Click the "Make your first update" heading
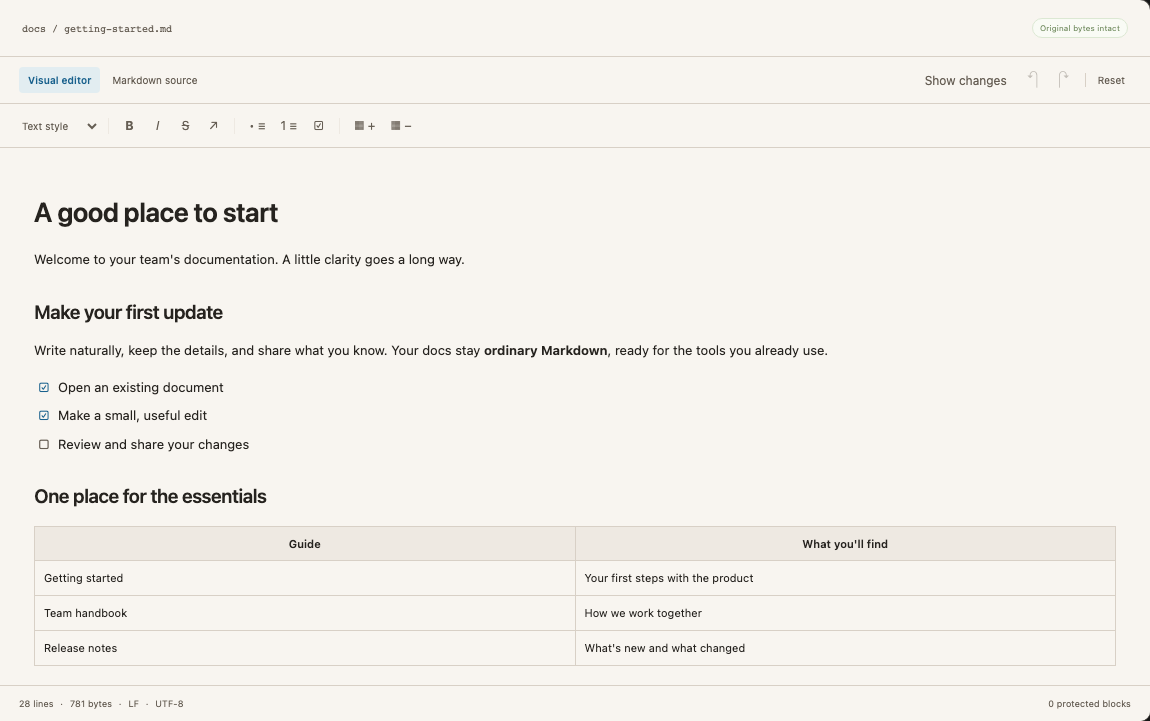This screenshot has height=721, width=1150. tap(128, 312)
